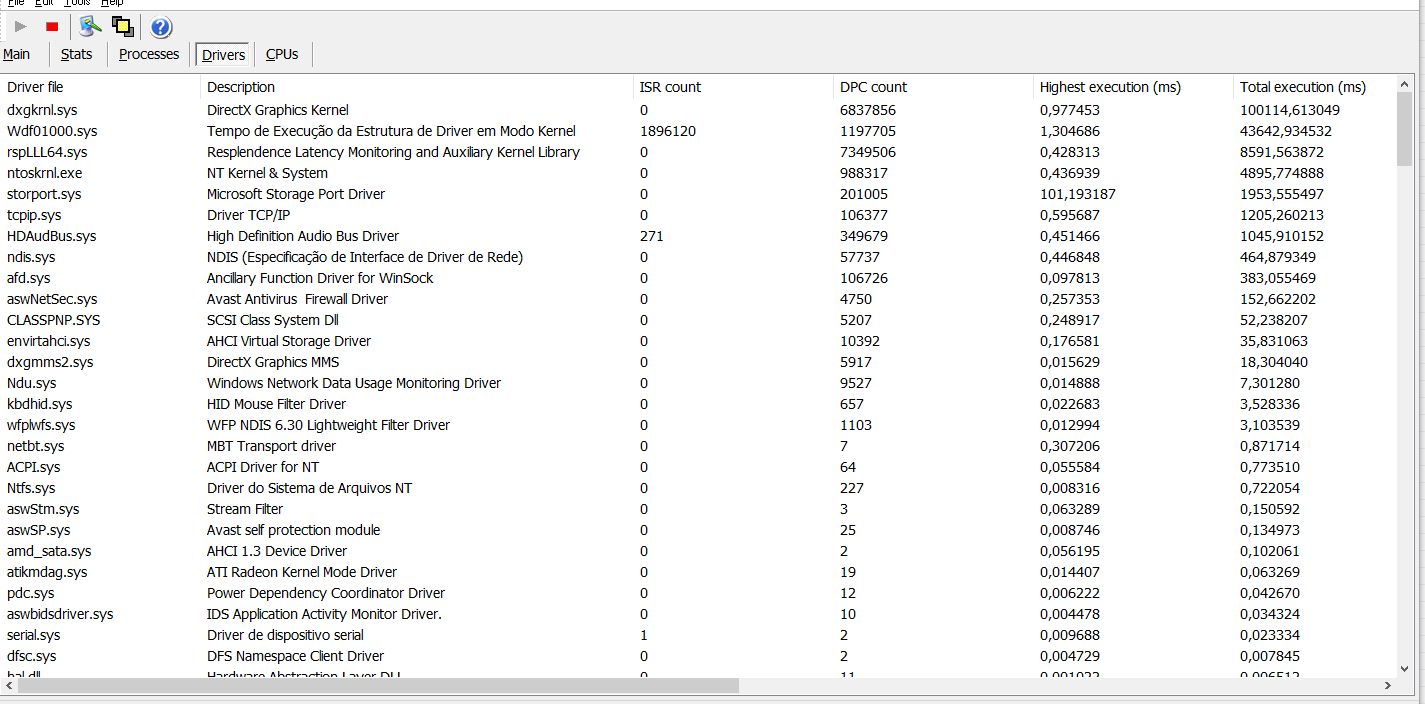Image resolution: width=1425 pixels, height=704 pixels.
Task: Click the storport.sys driver file
Action: point(44,194)
